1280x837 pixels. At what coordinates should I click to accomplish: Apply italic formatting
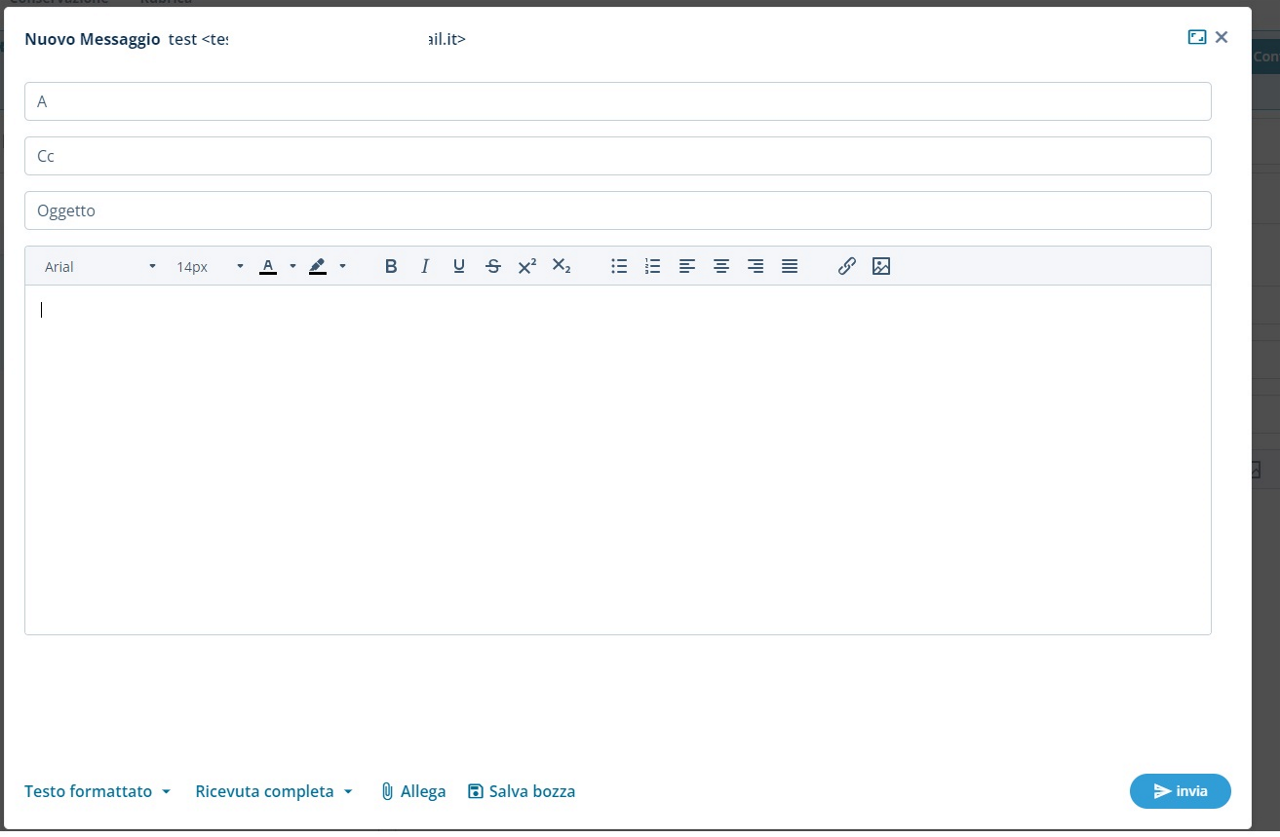[425, 266]
